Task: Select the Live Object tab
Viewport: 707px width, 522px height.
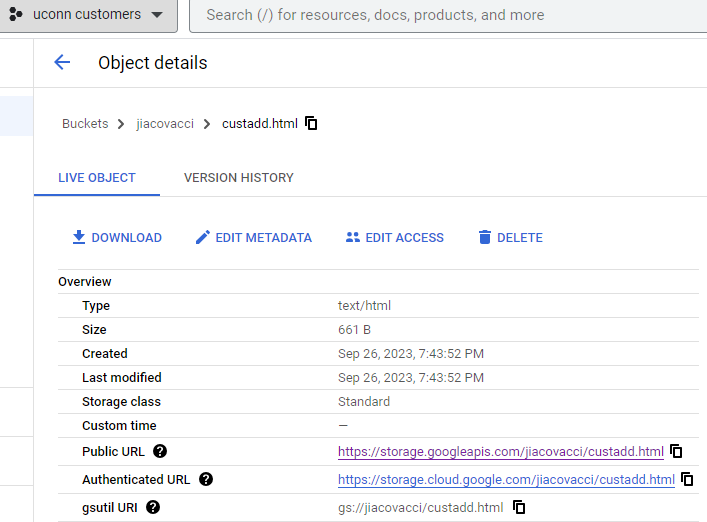Action: 96,178
